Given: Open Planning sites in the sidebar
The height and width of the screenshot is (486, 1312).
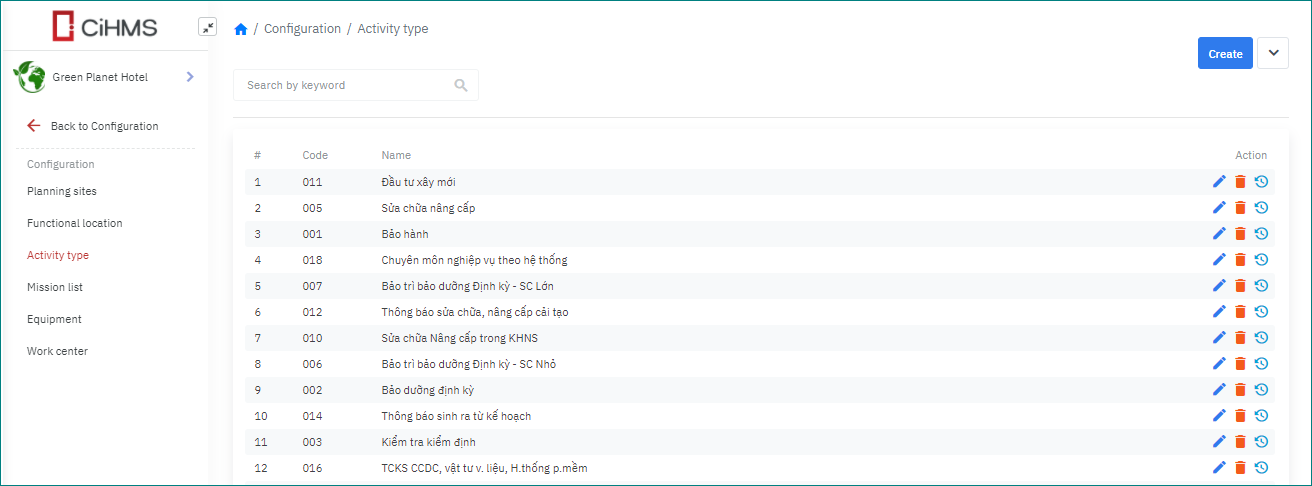Looking at the screenshot, I should tap(62, 191).
